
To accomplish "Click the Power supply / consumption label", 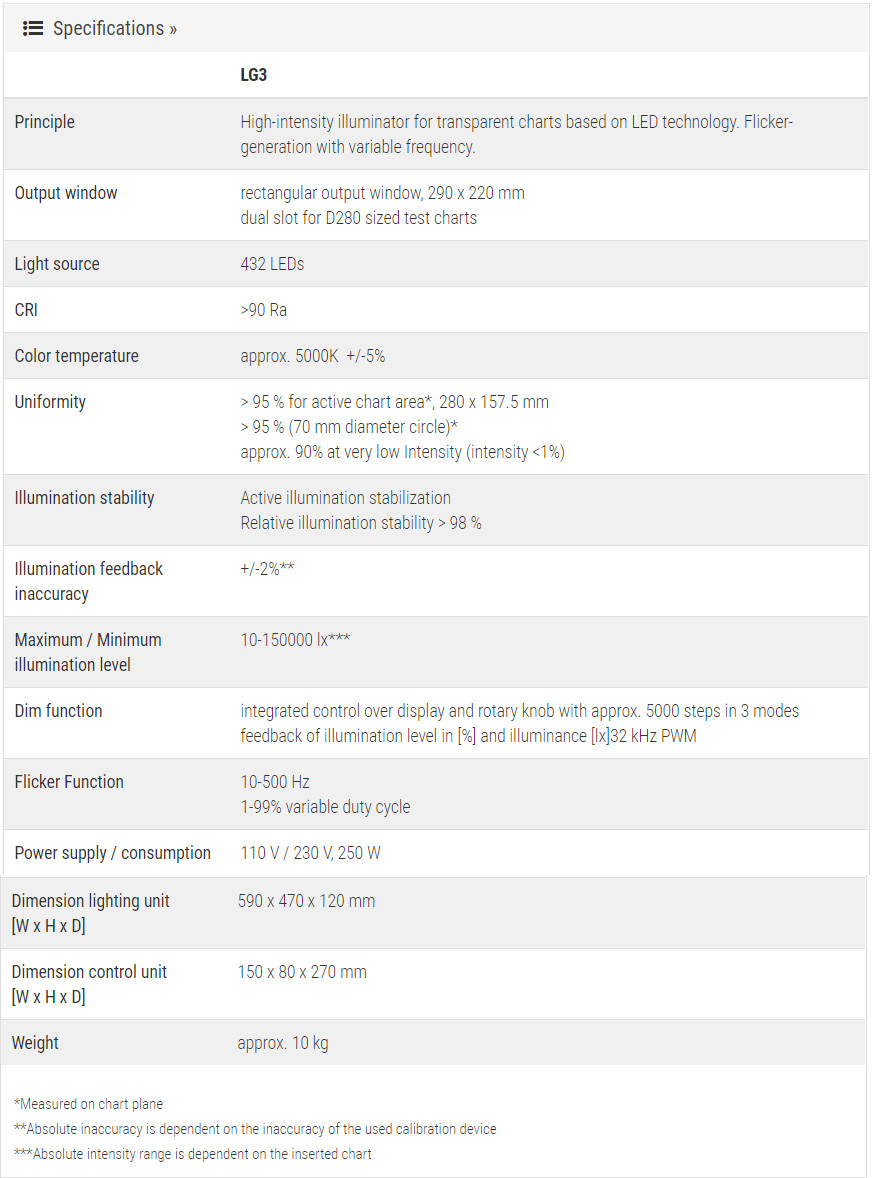I will coord(113,853).
